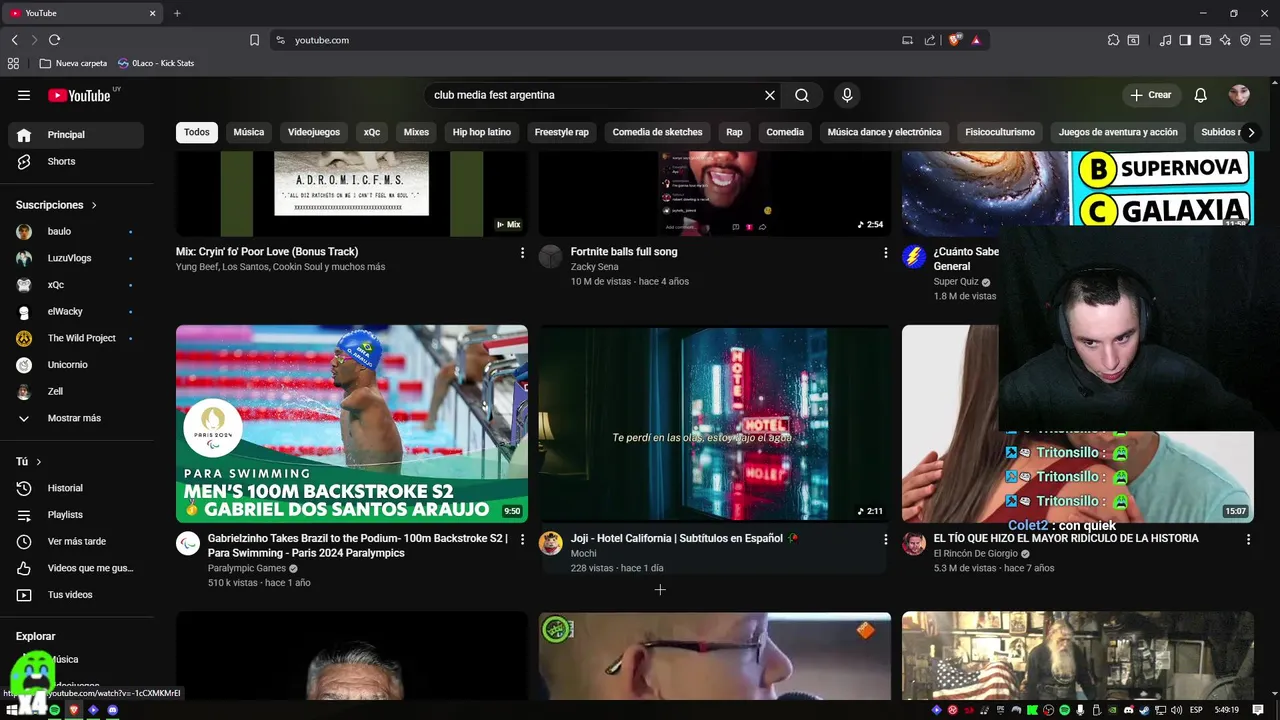Open Principal in the sidebar
Screen dimensions: 1280x720
tap(76, 134)
